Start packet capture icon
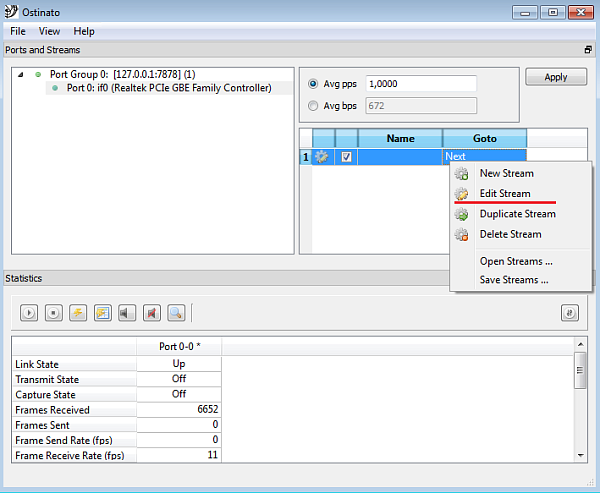This screenshot has width=600, height=493. [127, 313]
